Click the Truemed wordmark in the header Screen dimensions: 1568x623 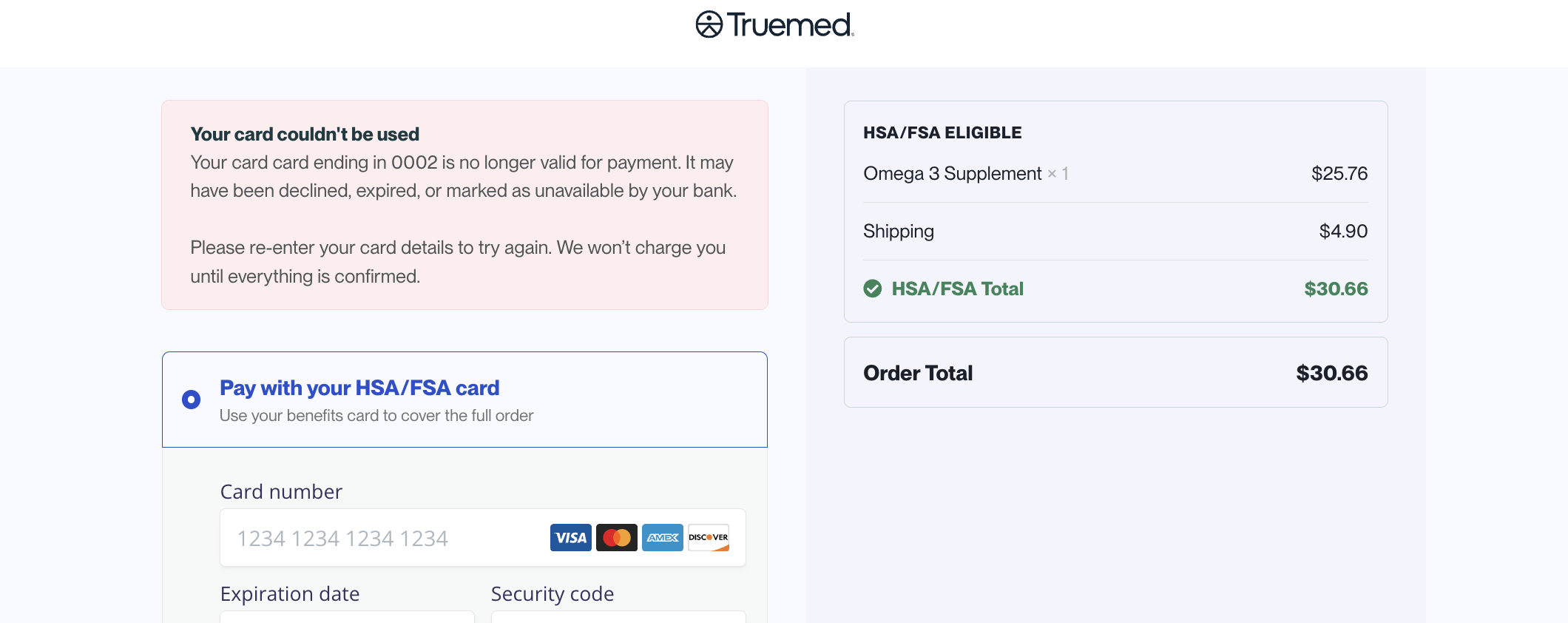(x=790, y=25)
